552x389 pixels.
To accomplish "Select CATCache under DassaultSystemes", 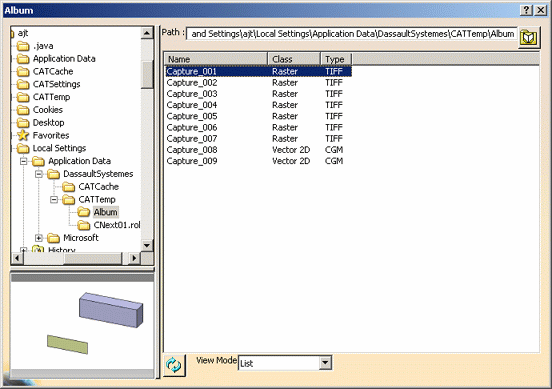I will (99, 187).
